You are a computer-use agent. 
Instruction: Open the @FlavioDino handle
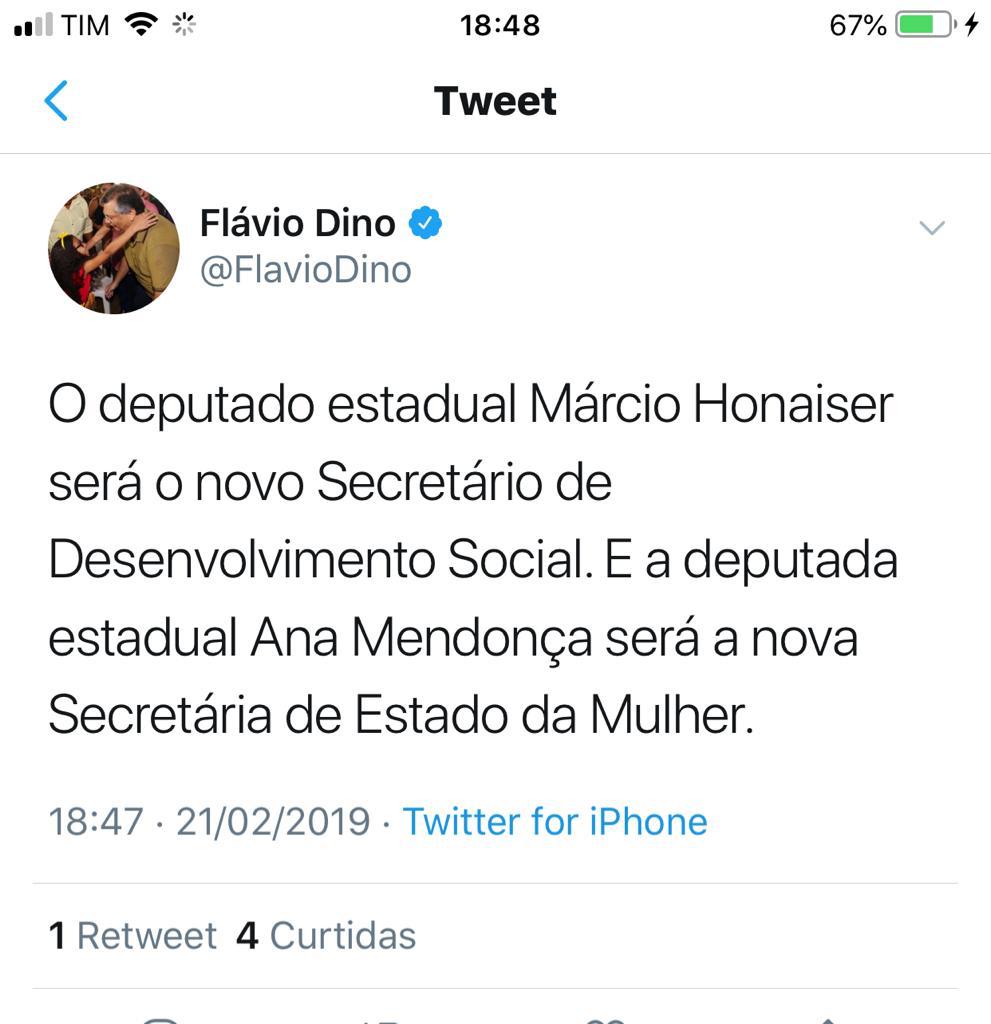click(306, 270)
